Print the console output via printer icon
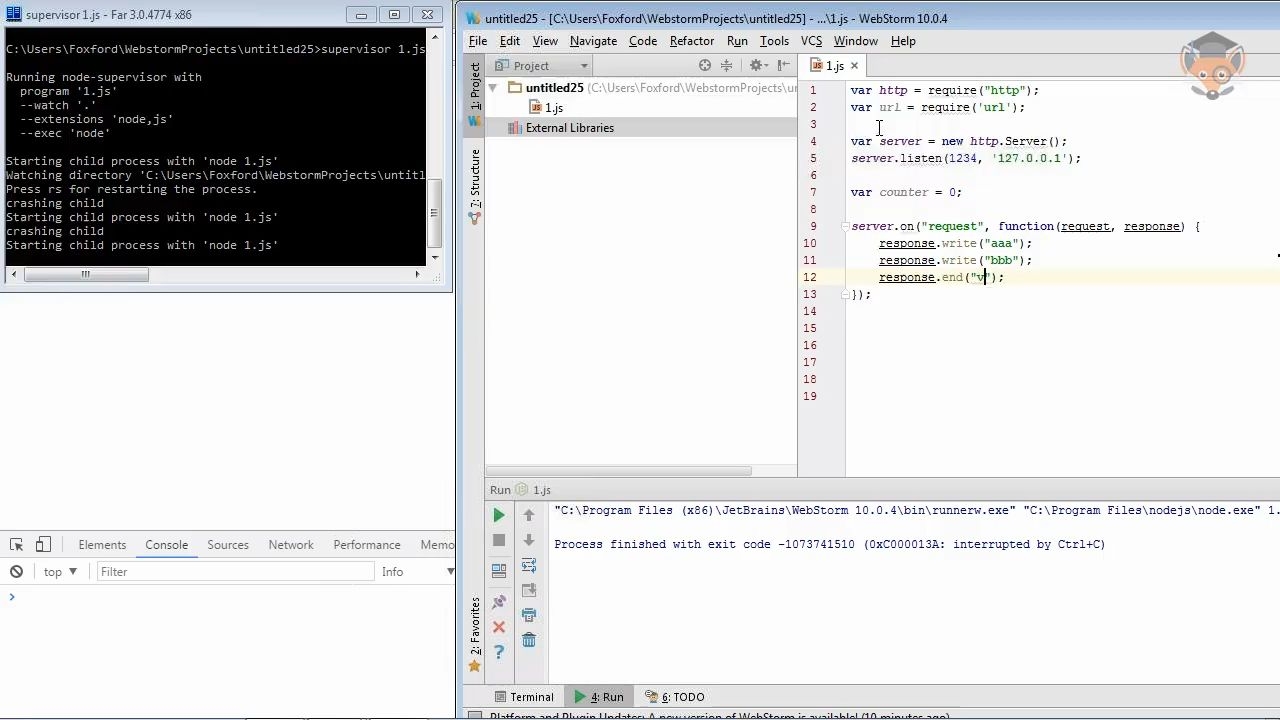 pos(529,615)
